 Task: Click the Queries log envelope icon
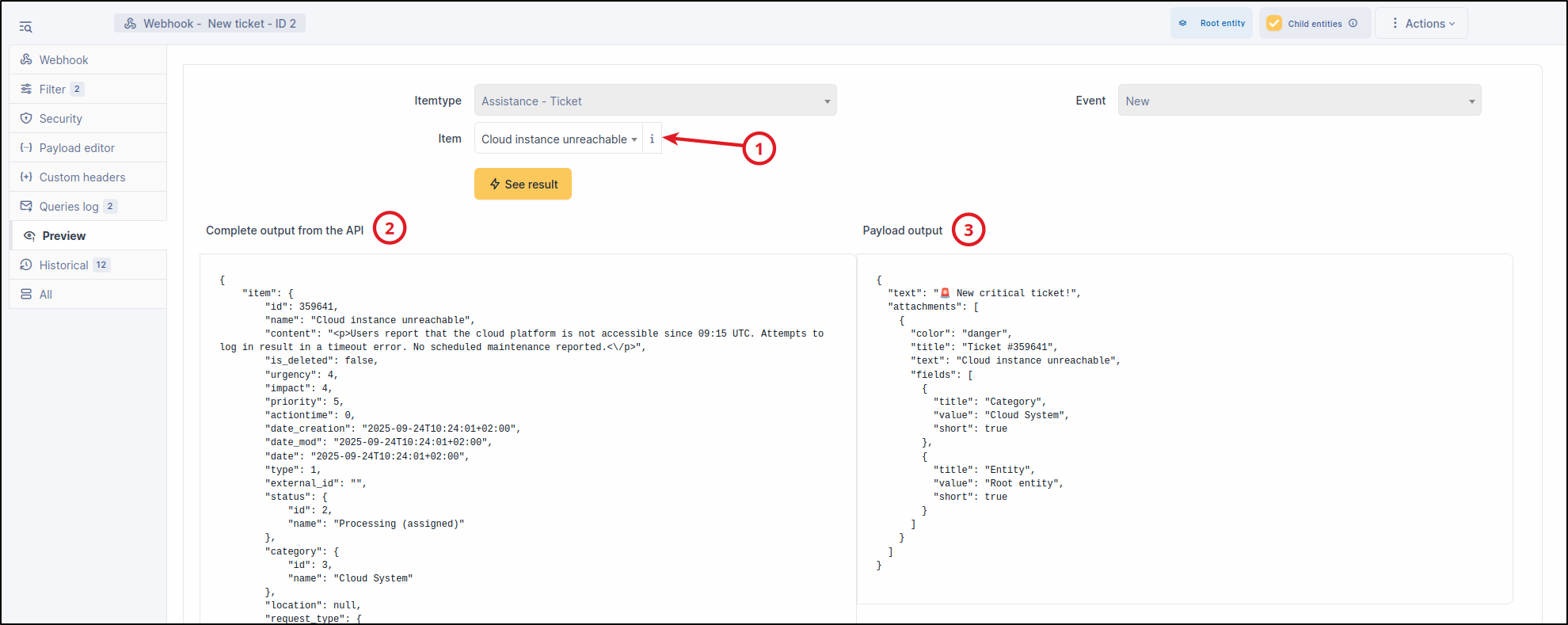point(26,206)
